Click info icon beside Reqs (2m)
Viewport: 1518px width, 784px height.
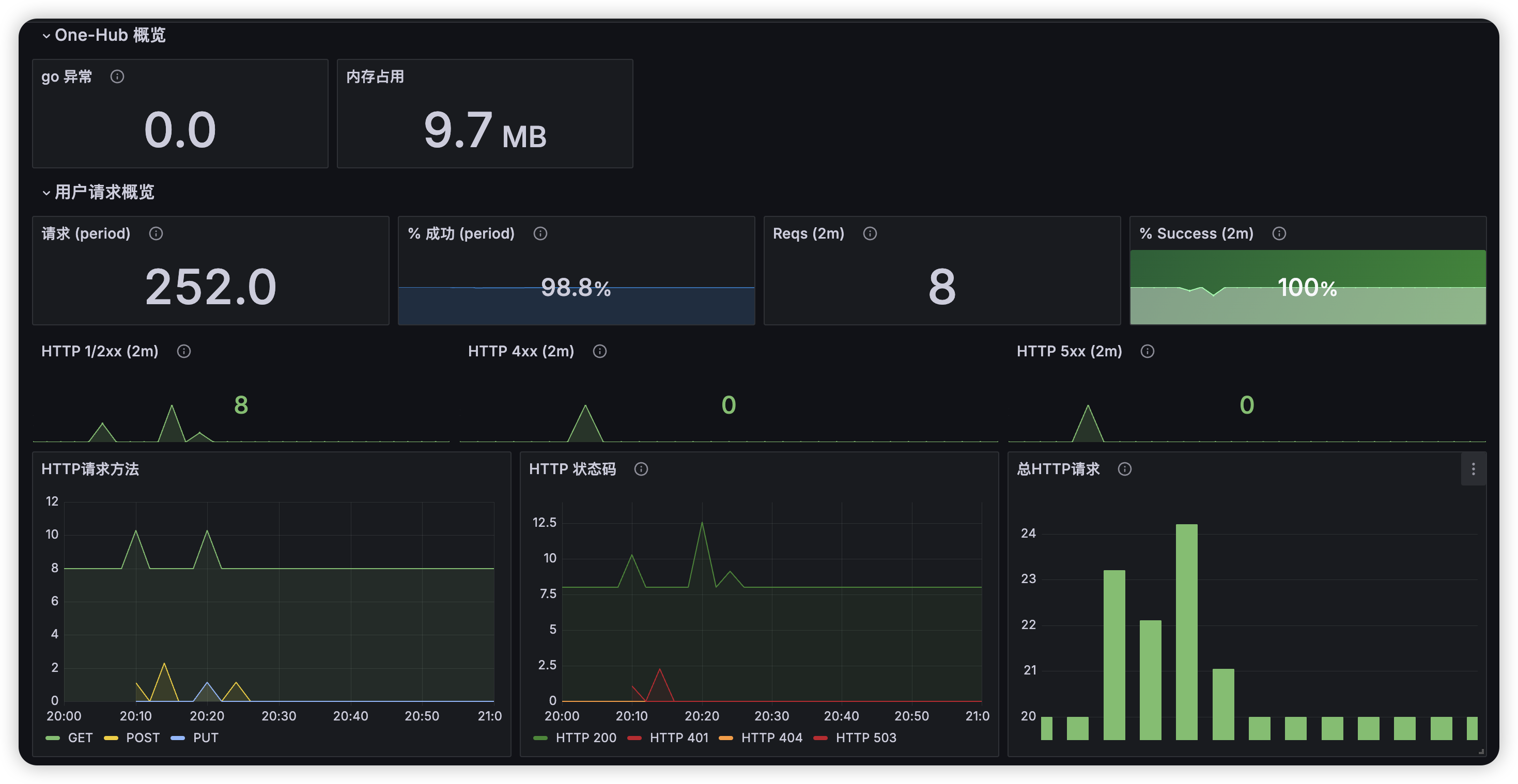pos(870,233)
